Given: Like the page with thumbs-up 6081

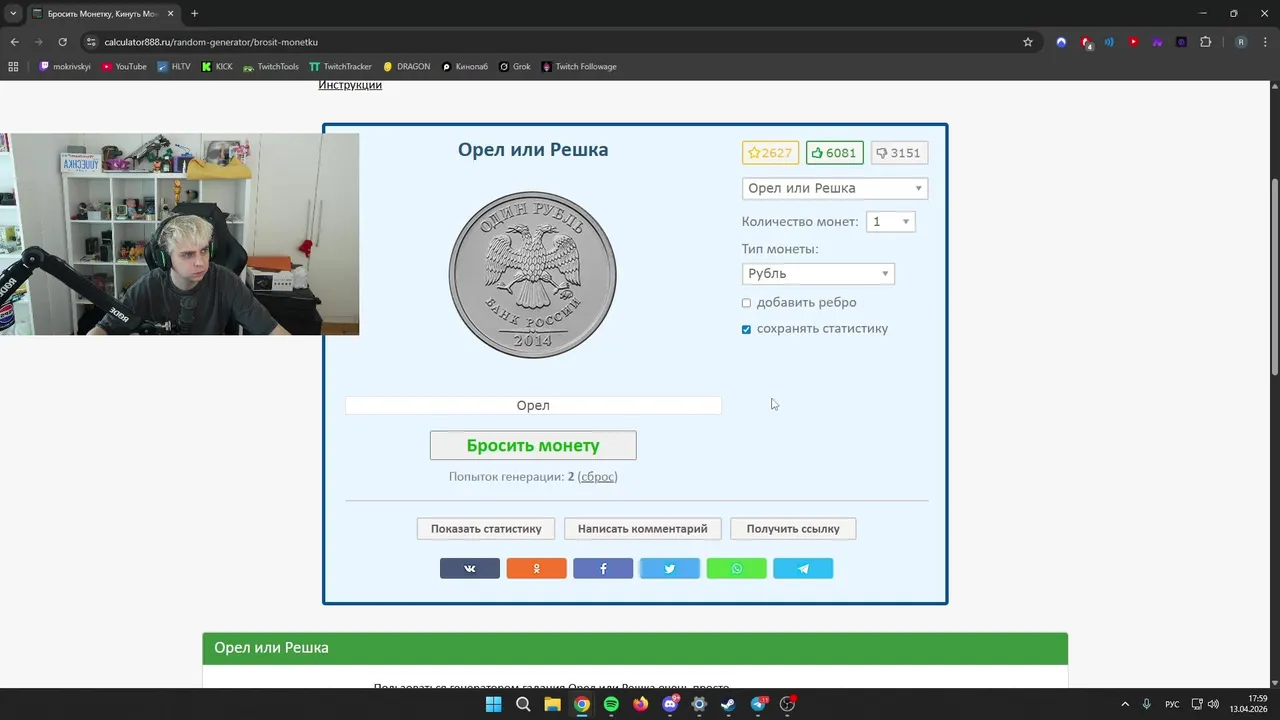Looking at the screenshot, I should pyautogui.click(x=834, y=153).
